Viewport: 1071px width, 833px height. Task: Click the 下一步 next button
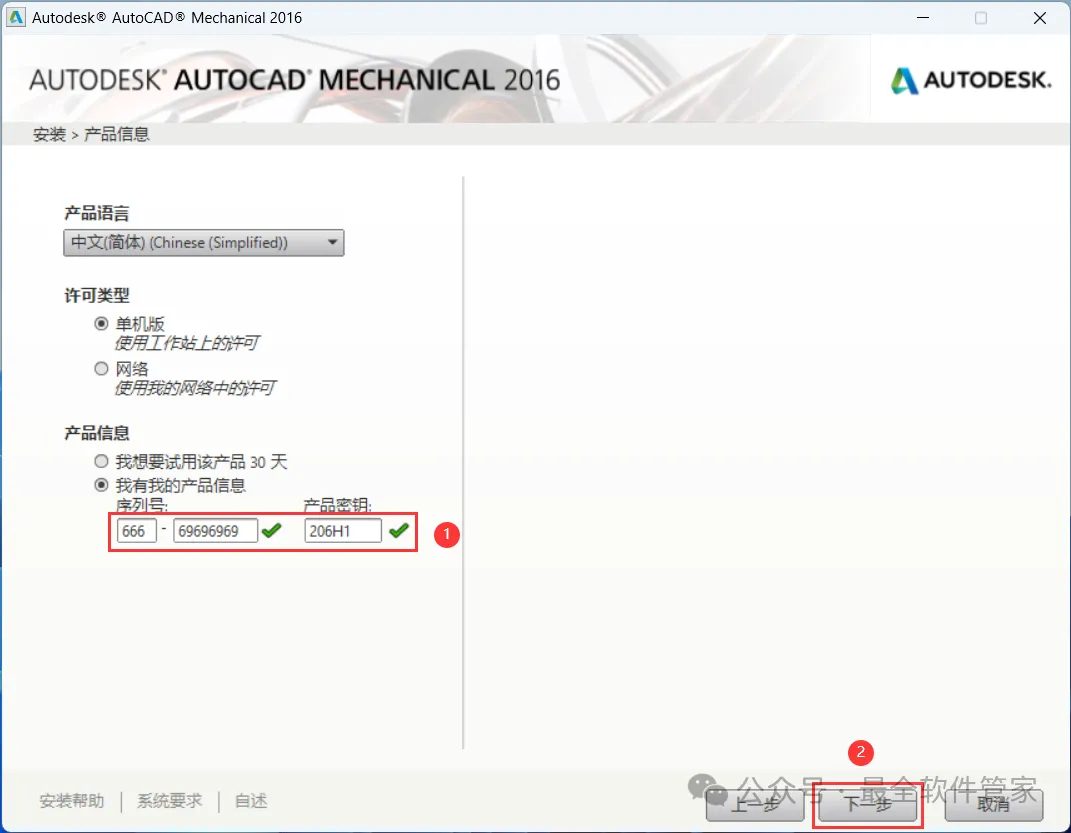click(x=867, y=805)
